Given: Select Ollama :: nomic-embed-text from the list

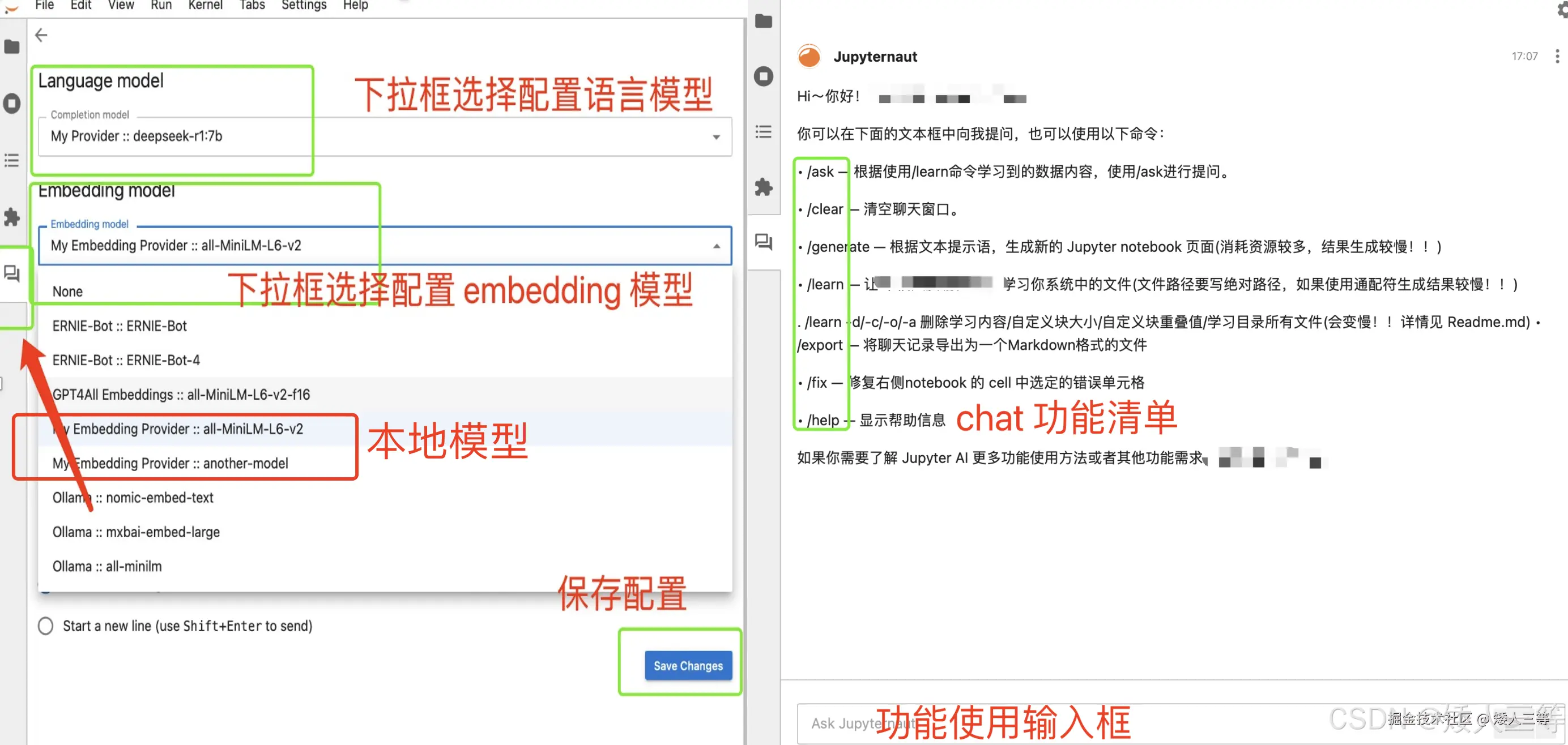Looking at the screenshot, I should pos(133,498).
